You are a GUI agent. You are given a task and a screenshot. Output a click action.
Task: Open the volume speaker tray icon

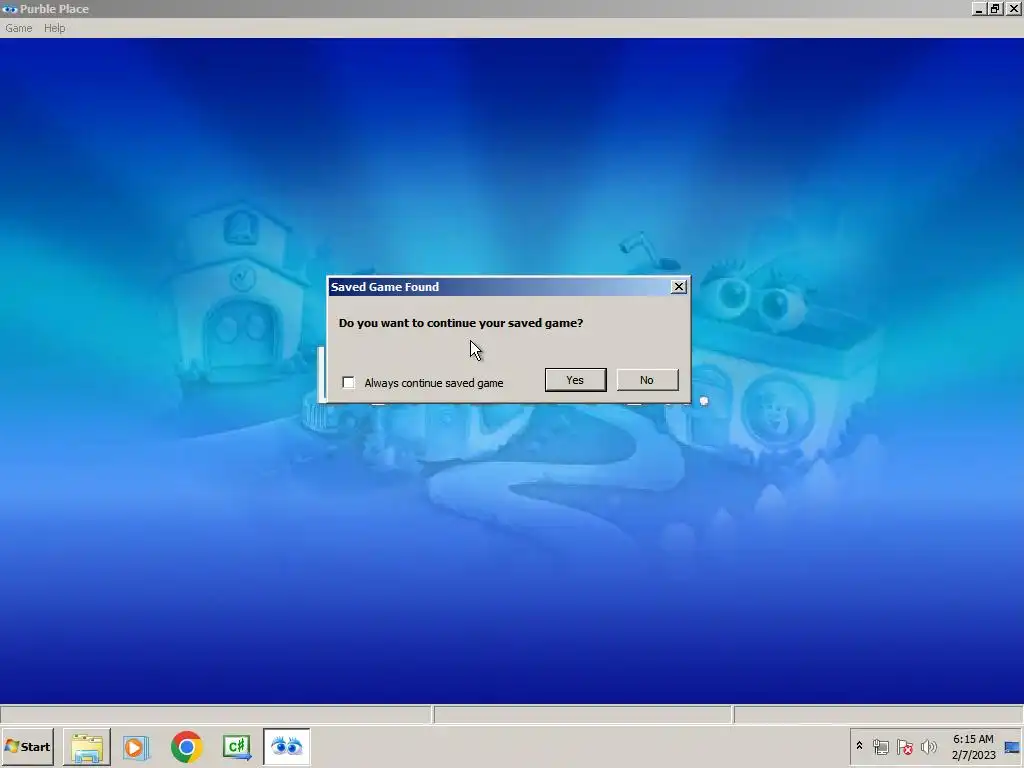click(x=928, y=746)
